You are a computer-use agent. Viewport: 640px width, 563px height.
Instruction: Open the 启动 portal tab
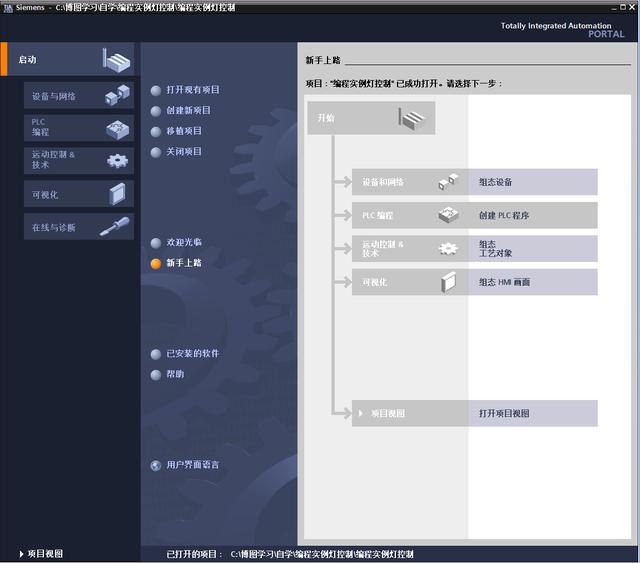[68, 60]
